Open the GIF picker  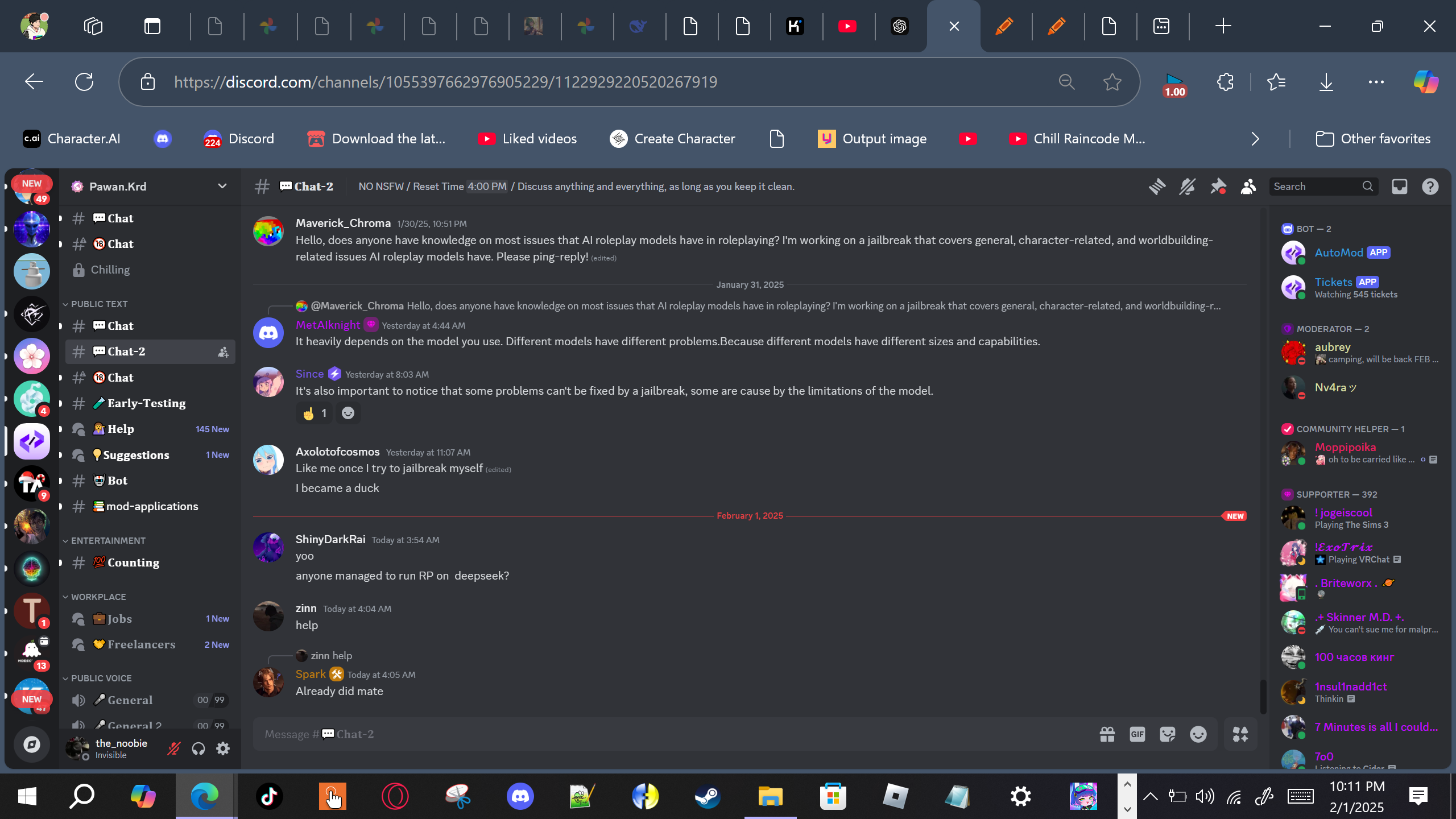pos(1137,734)
